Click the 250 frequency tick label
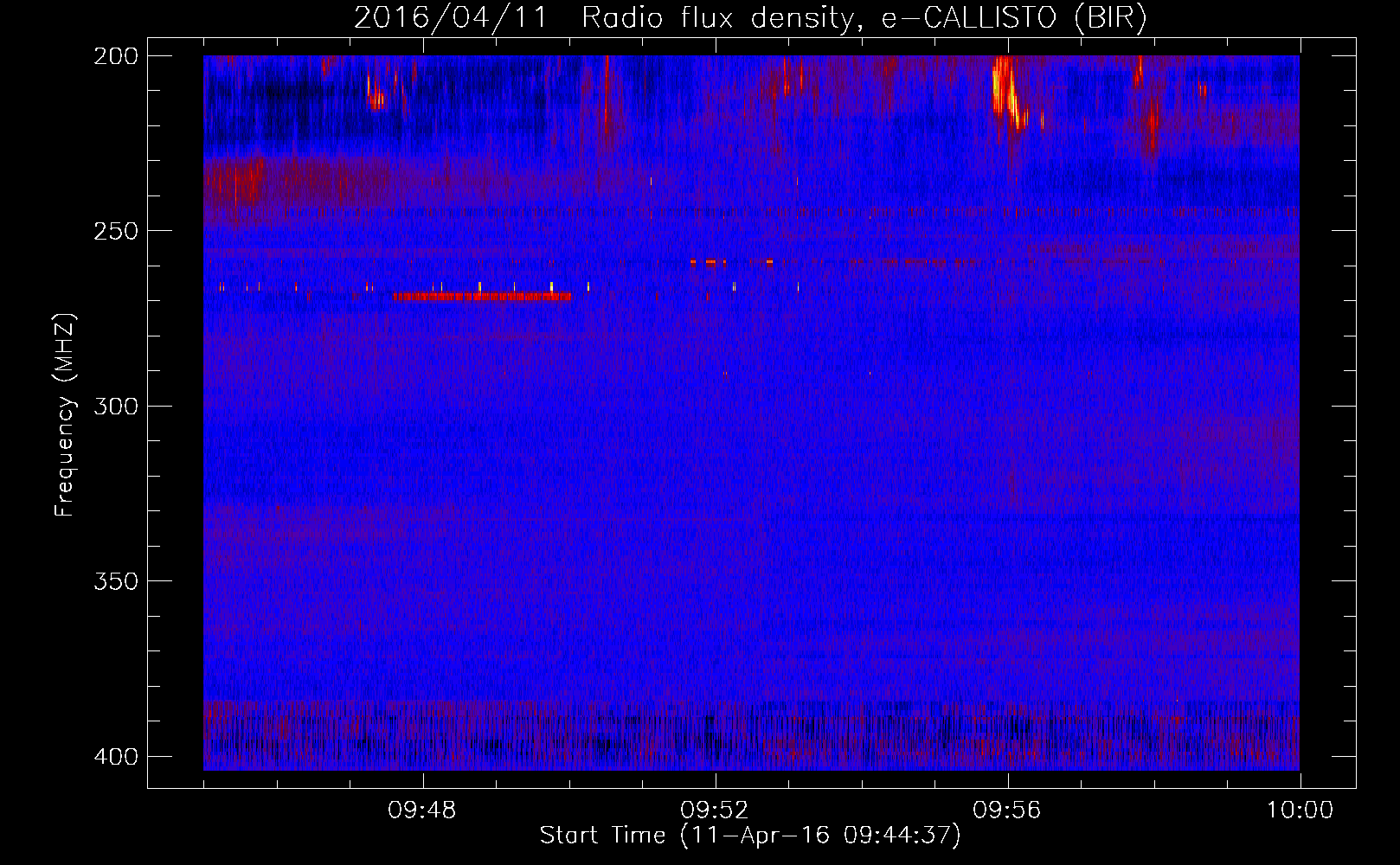 [115, 231]
